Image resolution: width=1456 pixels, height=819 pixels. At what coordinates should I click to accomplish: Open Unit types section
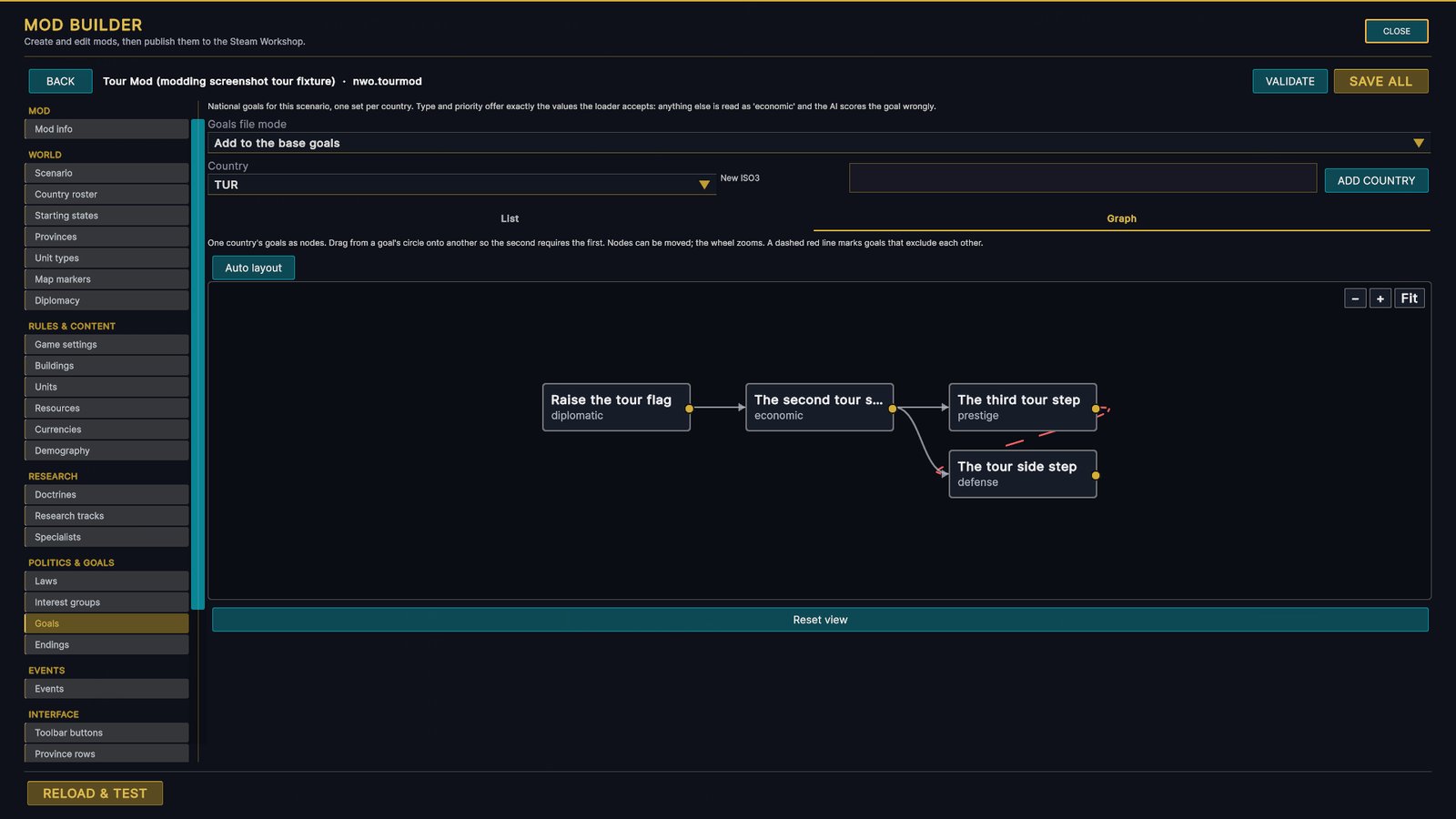click(106, 258)
